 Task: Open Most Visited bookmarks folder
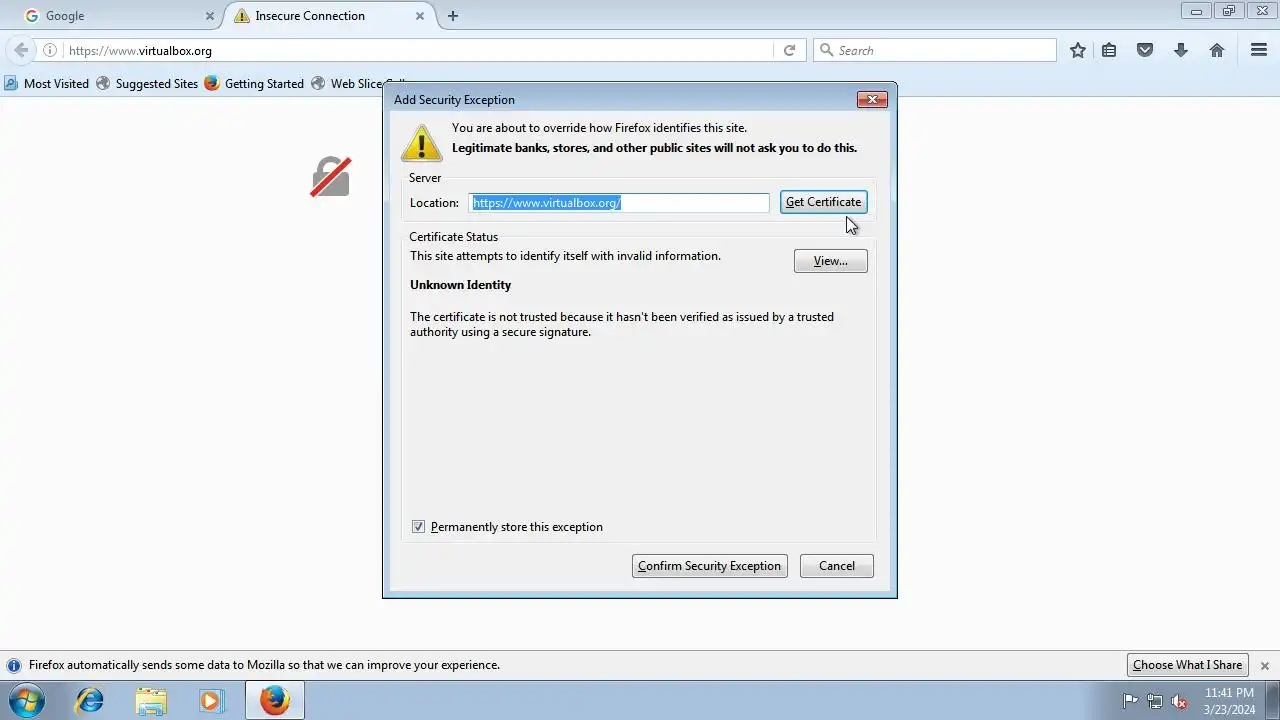pyautogui.click(x=47, y=84)
